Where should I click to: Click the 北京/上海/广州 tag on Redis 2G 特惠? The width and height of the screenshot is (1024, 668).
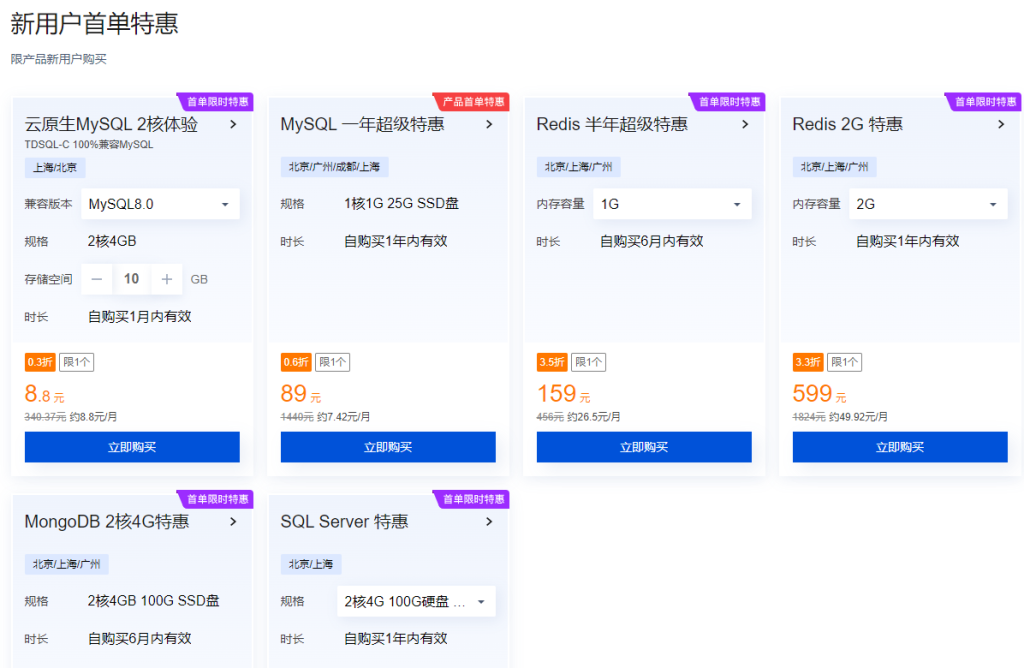coord(835,167)
